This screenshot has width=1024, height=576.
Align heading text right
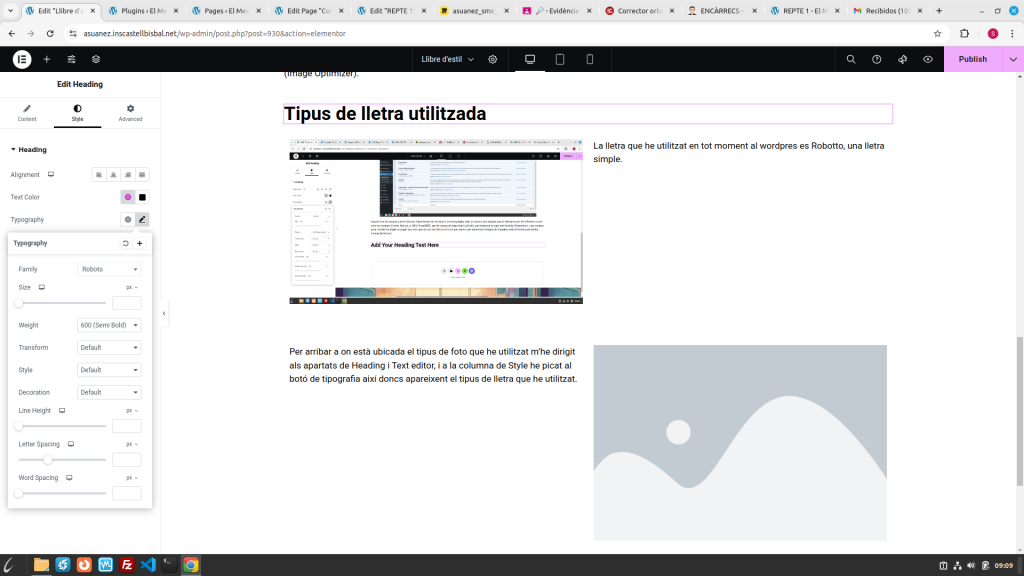pos(128,174)
